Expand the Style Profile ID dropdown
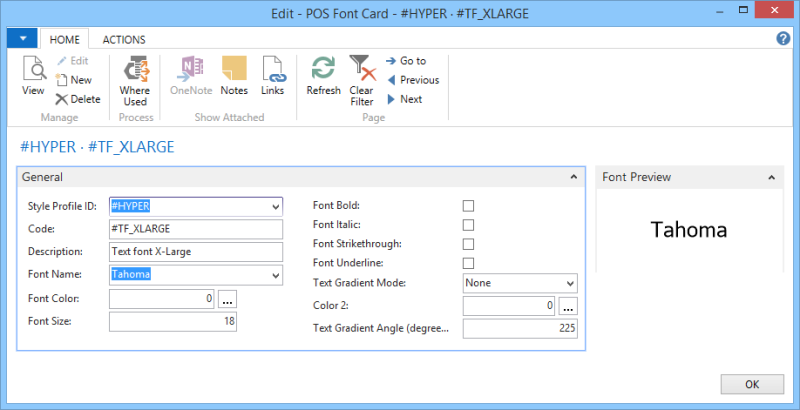Image resolution: width=800 pixels, height=410 pixels. click(x=276, y=207)
